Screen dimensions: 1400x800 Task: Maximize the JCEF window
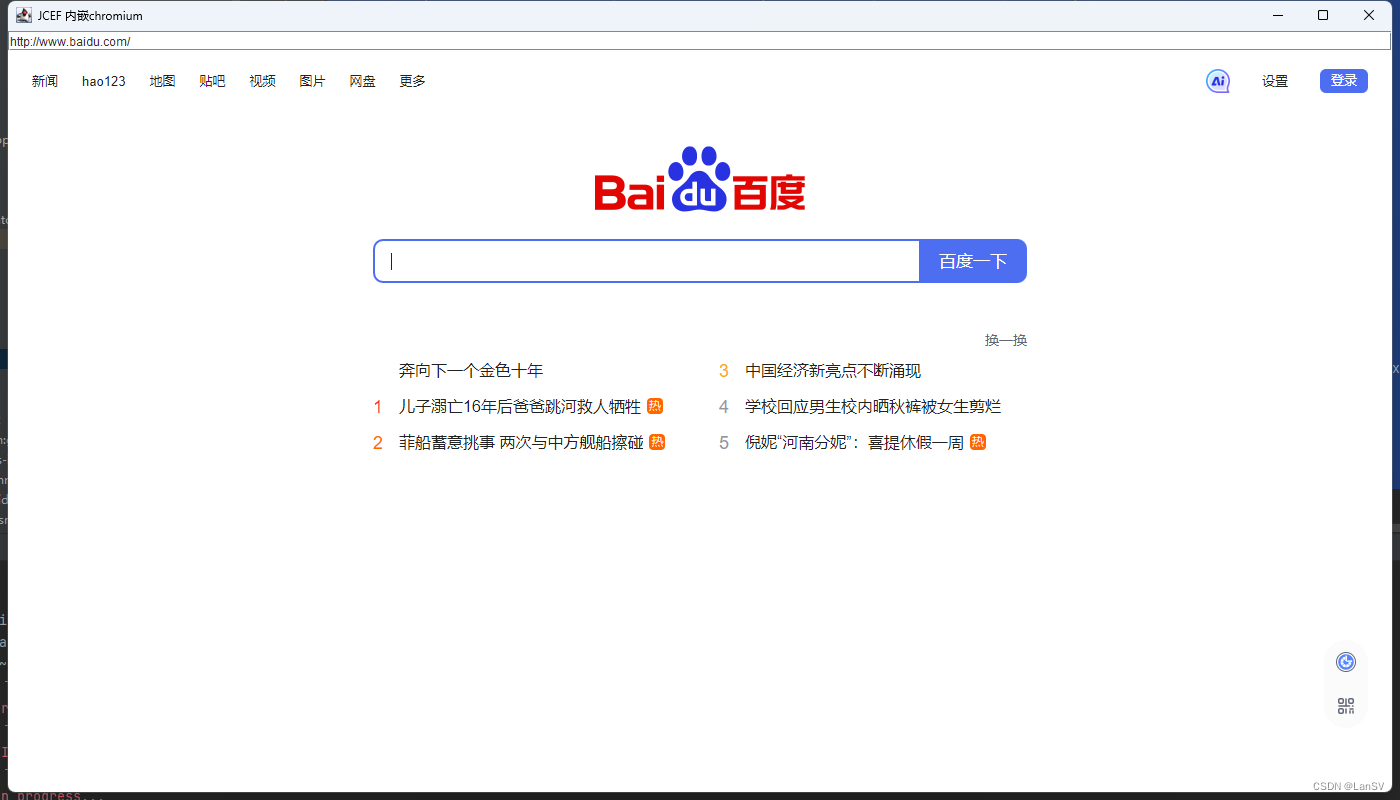tap(1323, 15)
